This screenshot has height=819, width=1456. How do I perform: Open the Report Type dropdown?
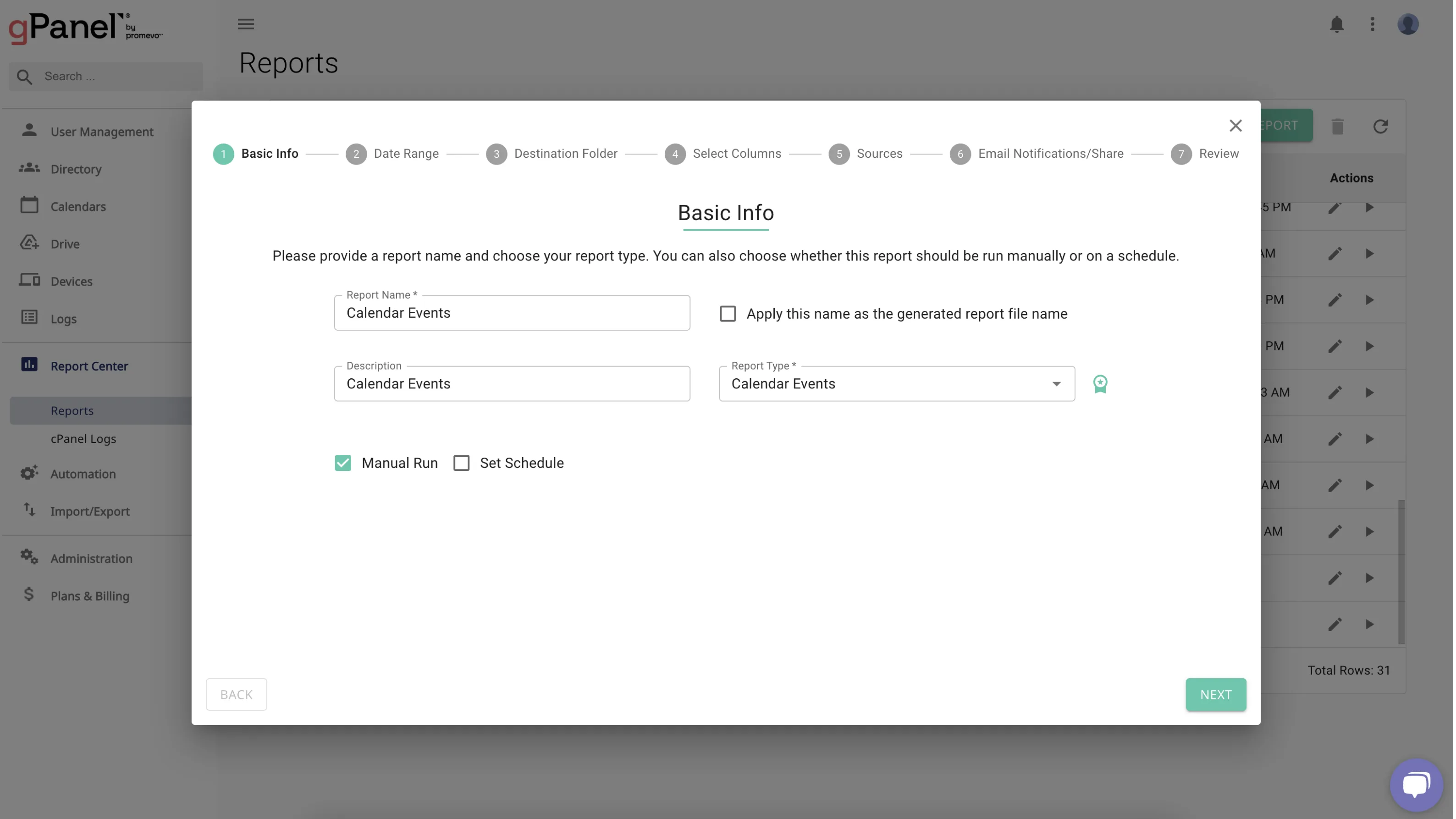(x=896, y=384)
